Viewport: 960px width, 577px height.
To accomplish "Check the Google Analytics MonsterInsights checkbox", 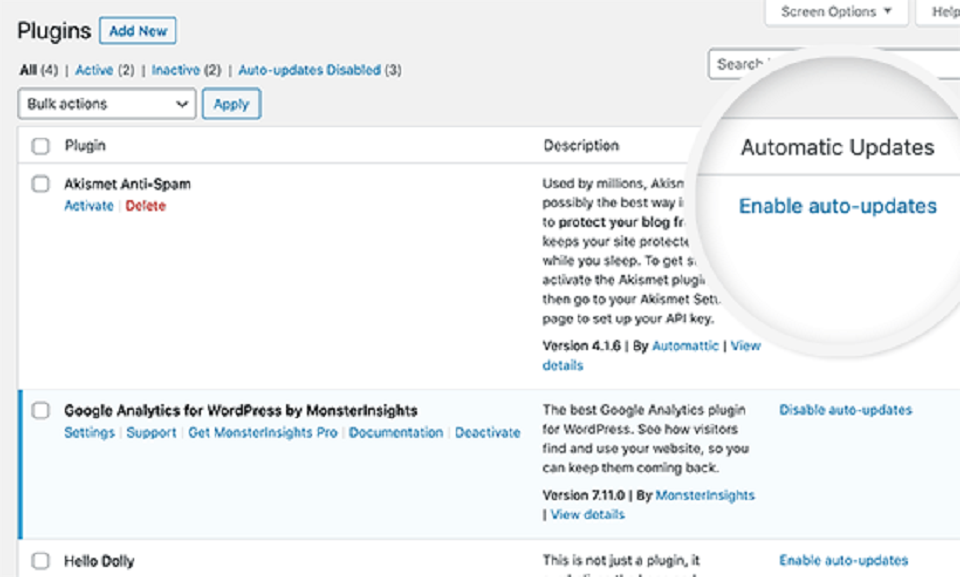I will click(x=40, y=410).
